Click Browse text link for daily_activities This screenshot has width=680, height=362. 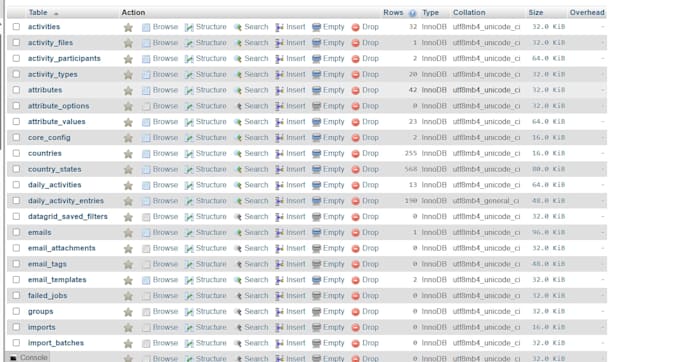tap(165, 185)
